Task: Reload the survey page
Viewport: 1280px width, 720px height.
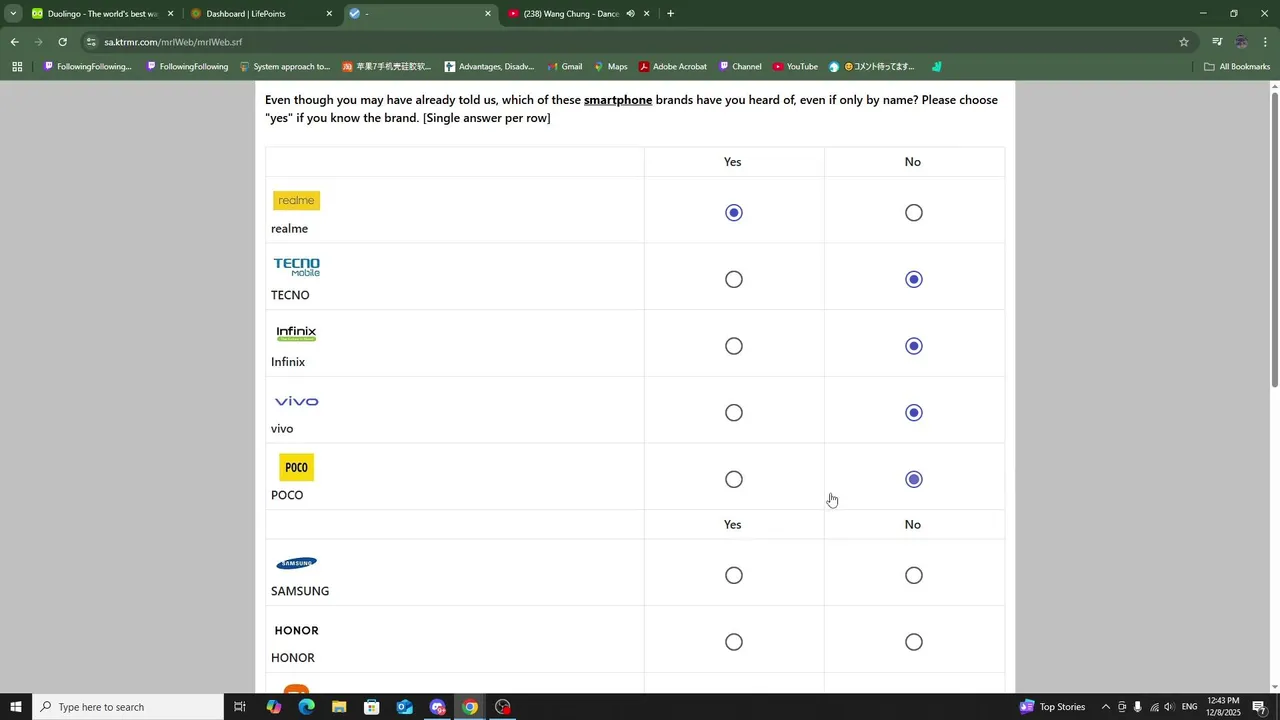Action: click(x=62, y=42)
